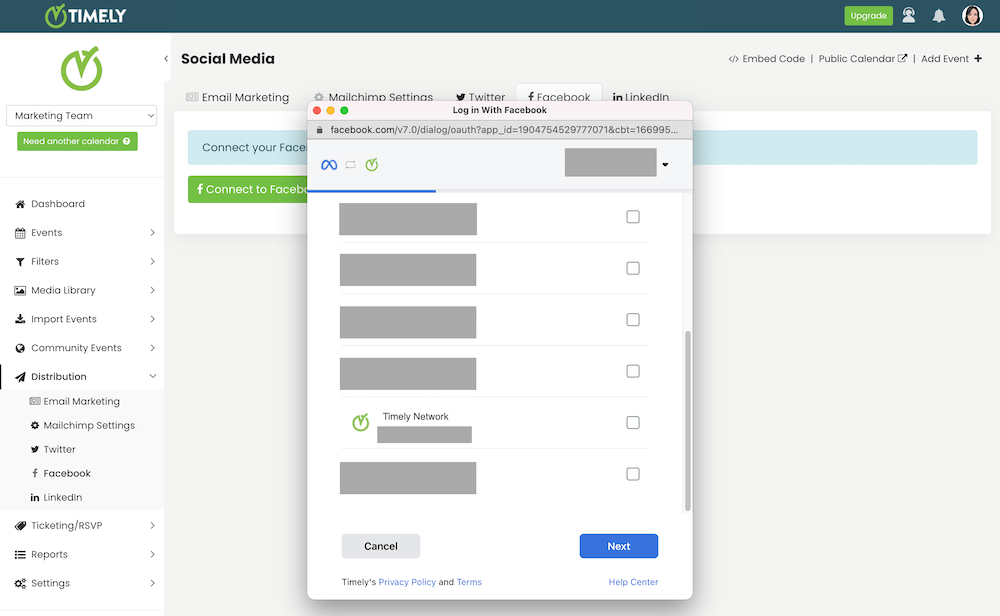1000x616 pixels.
Task: Click the sidebar Email Marketing icon
Action: click(35, 401)
